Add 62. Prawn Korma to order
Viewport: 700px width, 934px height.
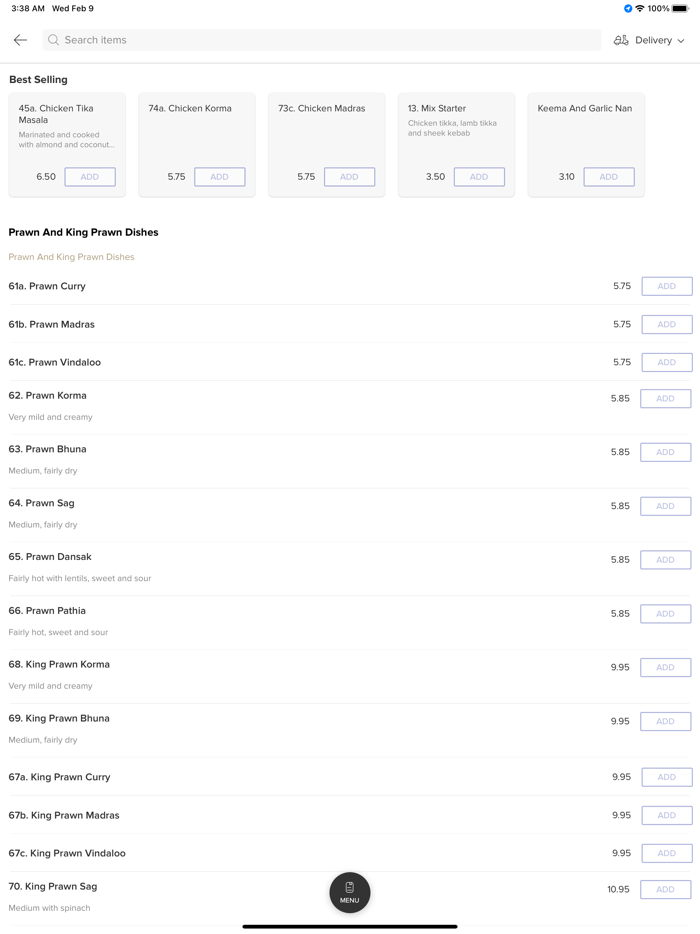[x=666, y=398]
